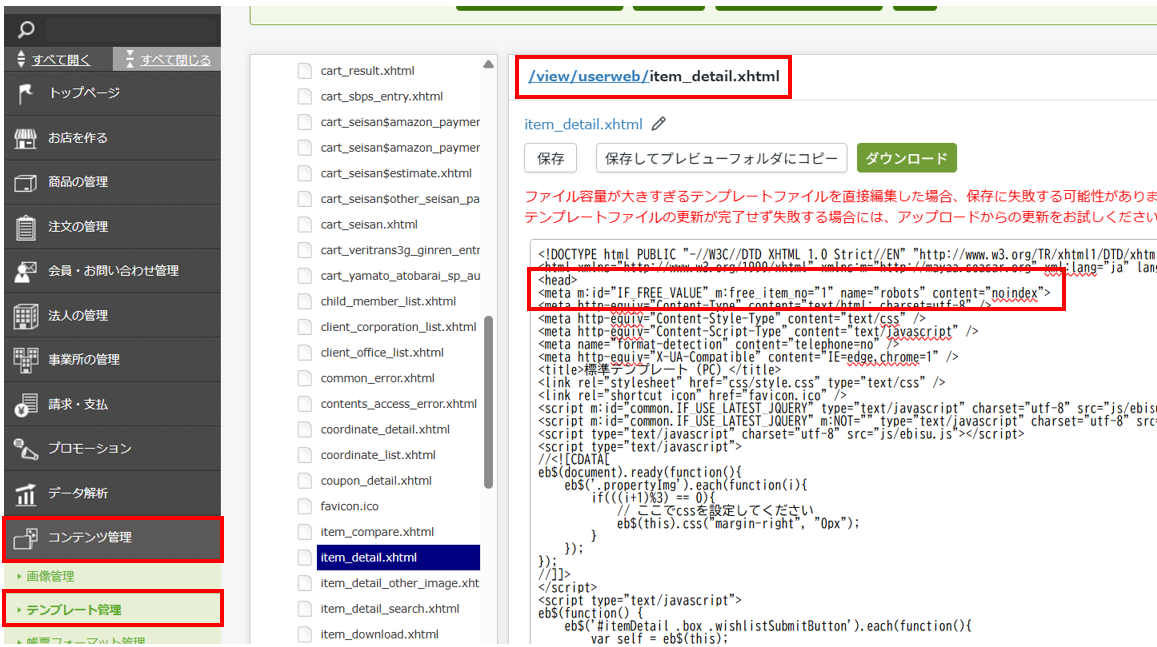Click the プロモーション icon
The image size is (1157, 647).
coord(26,449)
